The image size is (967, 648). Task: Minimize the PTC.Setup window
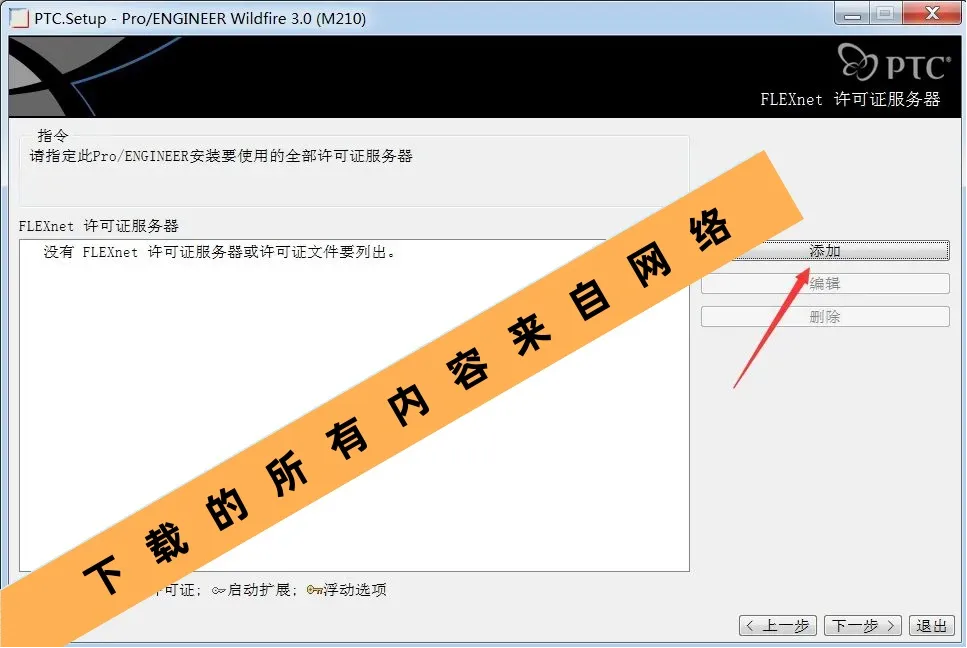coord(852,14)
